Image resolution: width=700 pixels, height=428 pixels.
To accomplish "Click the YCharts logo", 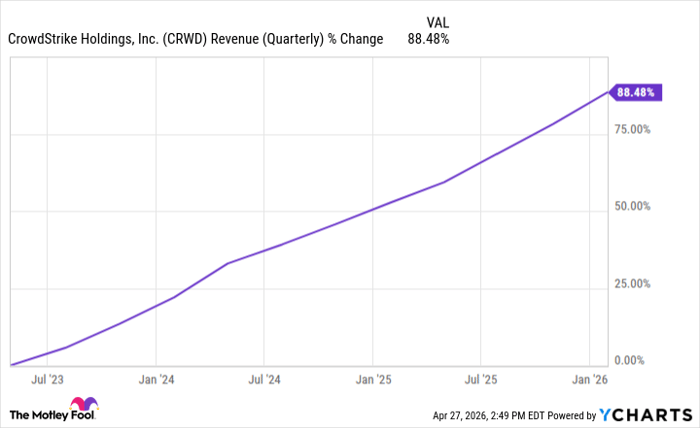I will [646, 415].
